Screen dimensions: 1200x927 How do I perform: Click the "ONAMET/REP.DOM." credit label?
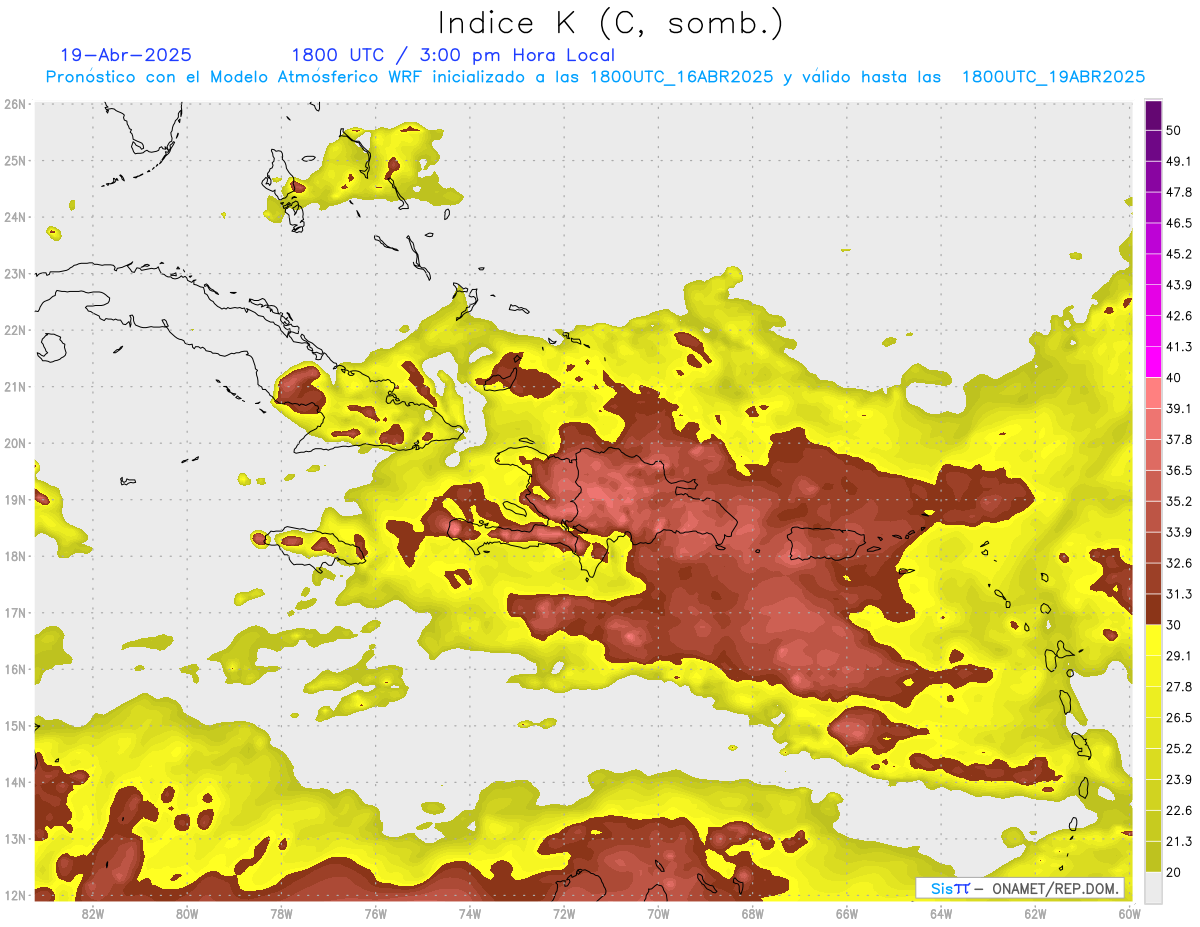(x=1054, y=888)
